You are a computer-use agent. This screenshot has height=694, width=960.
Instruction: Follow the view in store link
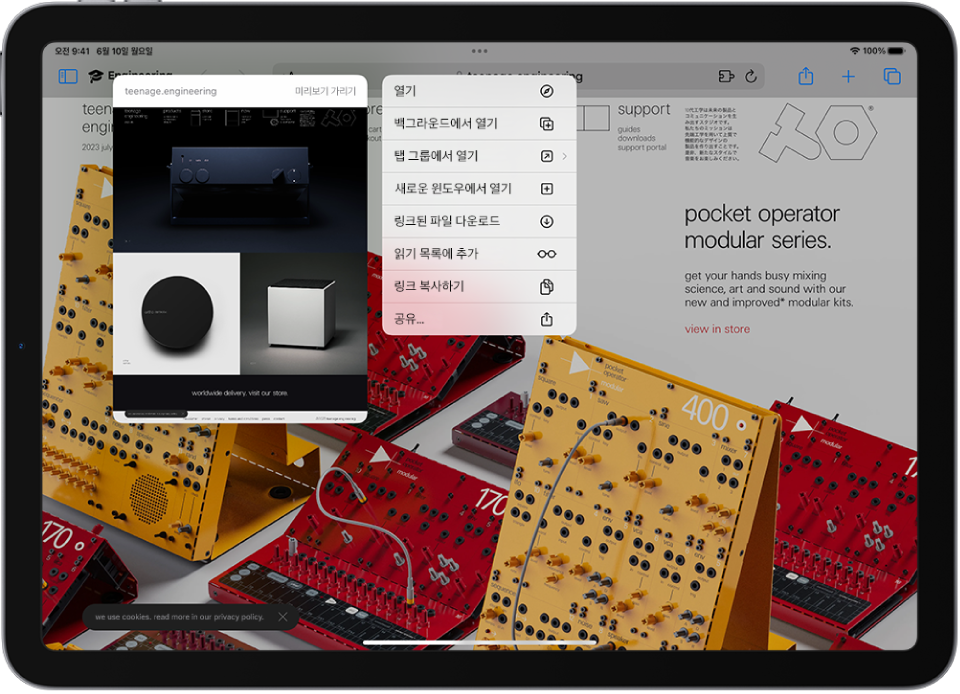coord(717,329)
